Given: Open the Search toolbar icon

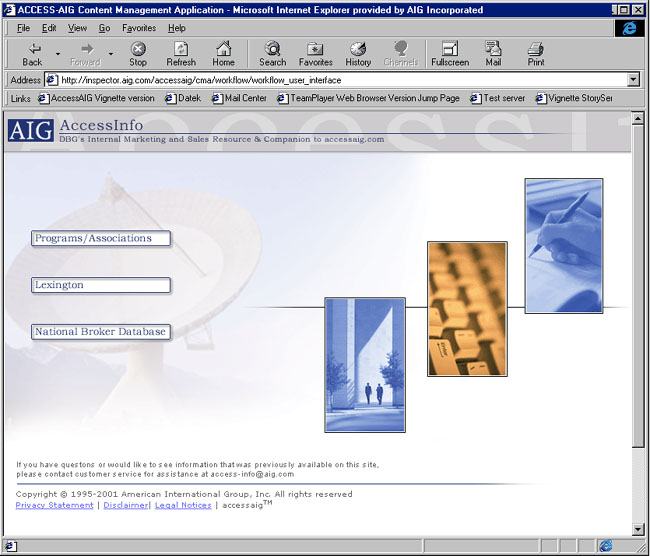Looking at the screenshot, I should pyautogui.click(x=272, y=54).
